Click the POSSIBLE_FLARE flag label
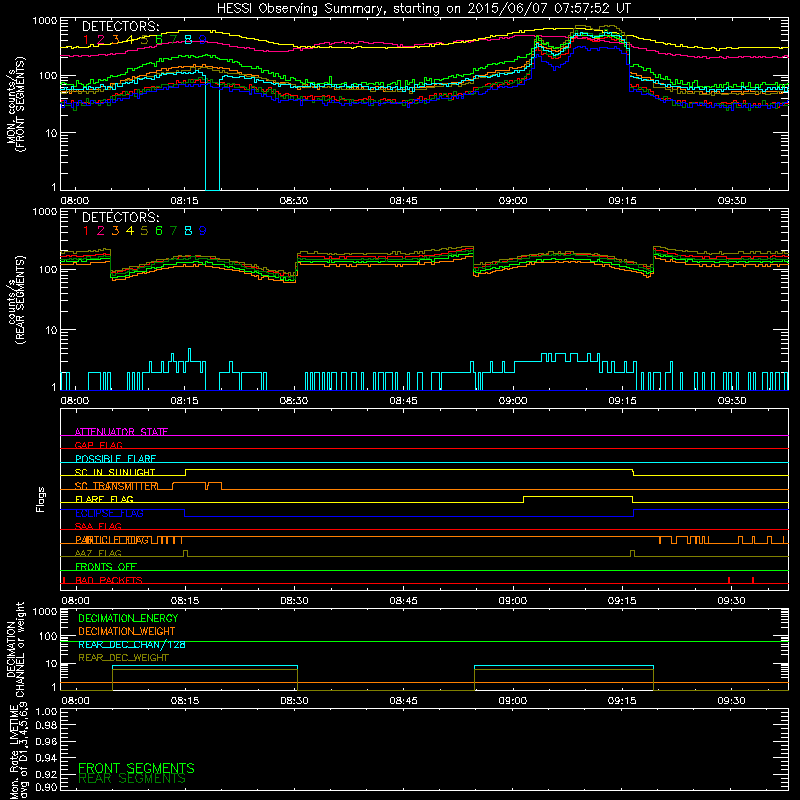This screenshot has width=800, height=800. 115,459
